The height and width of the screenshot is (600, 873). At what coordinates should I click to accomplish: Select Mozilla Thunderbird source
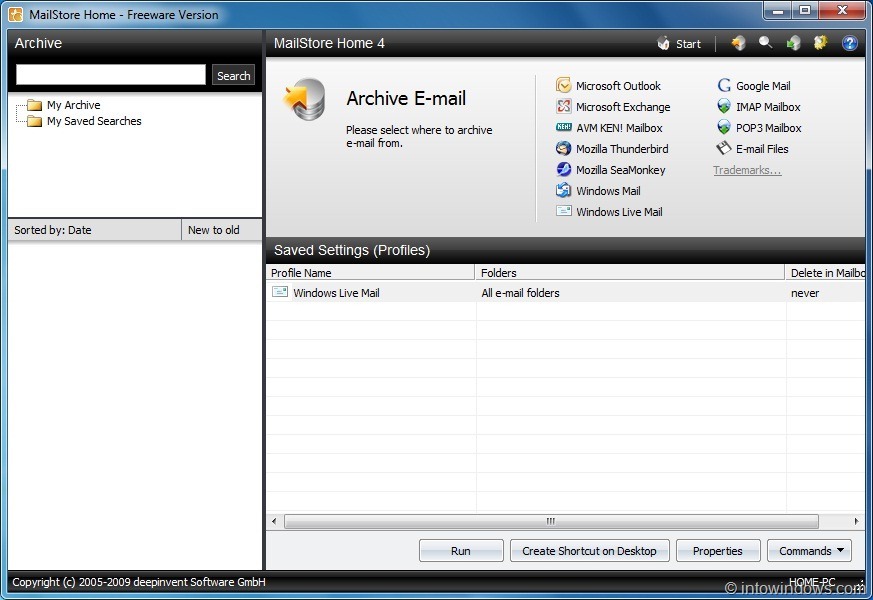[x=612, y=149]
